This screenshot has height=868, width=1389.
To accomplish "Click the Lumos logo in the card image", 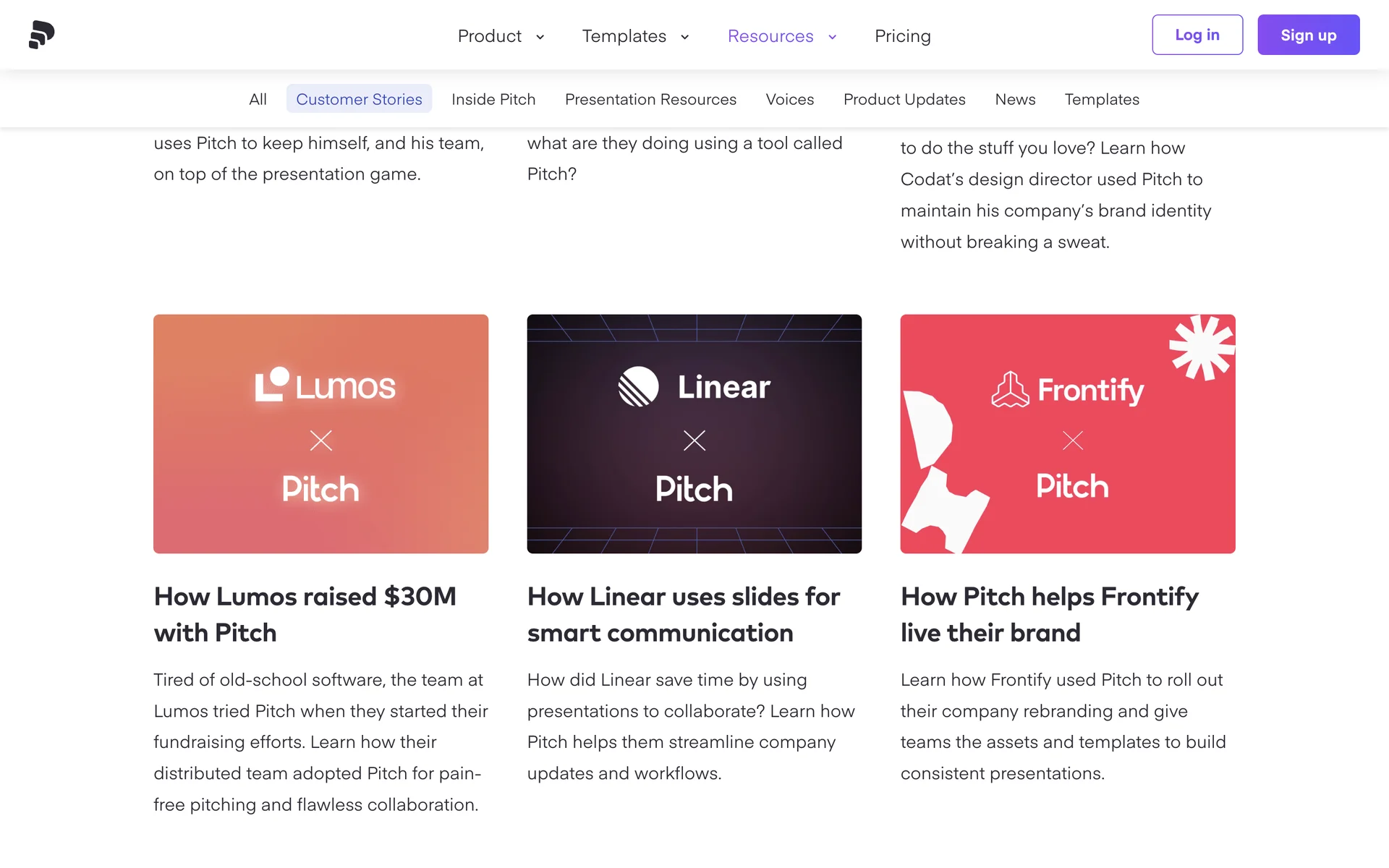I will click(x=325, y=385).
